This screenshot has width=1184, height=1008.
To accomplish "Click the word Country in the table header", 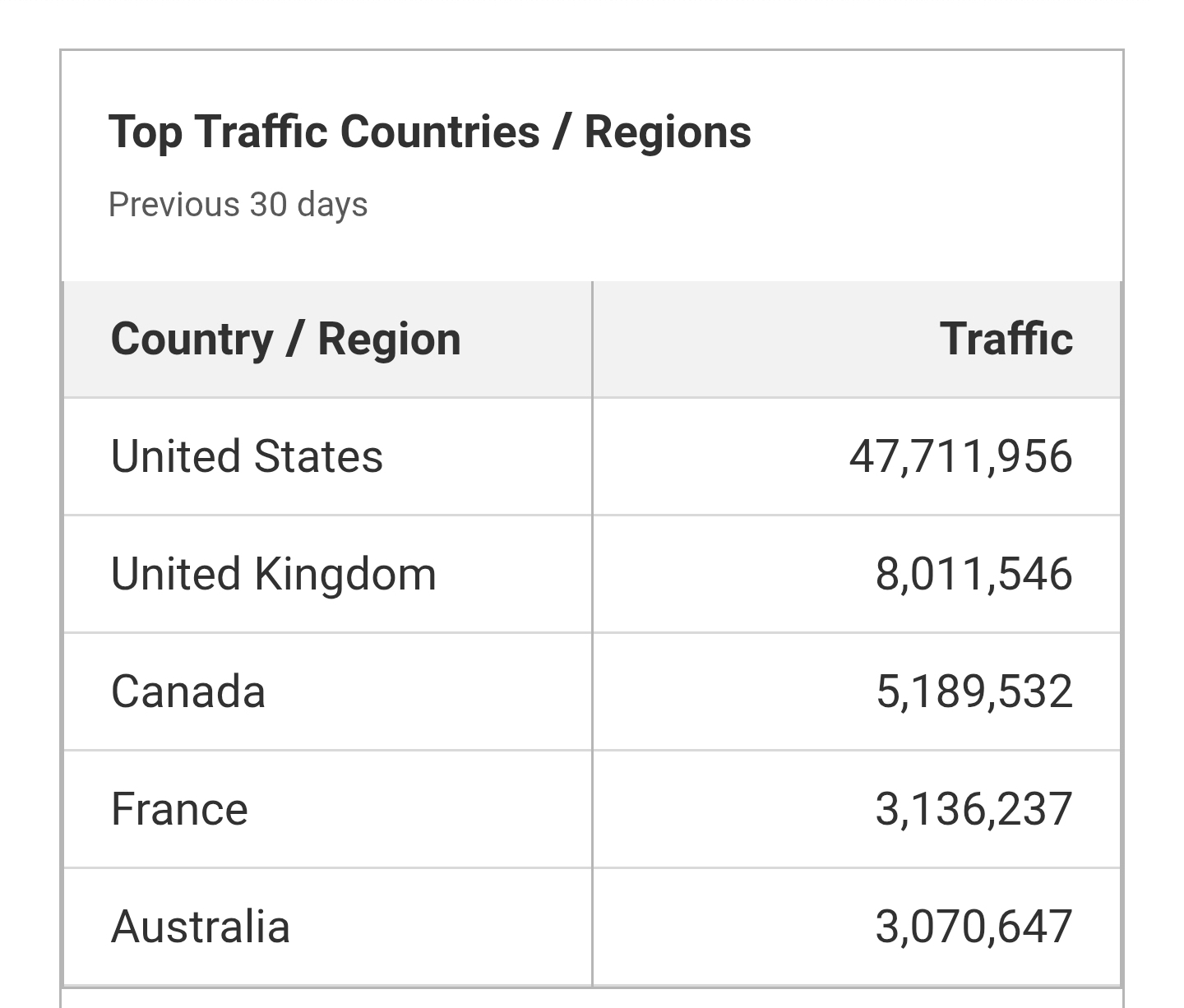I will tap(192, 340).
